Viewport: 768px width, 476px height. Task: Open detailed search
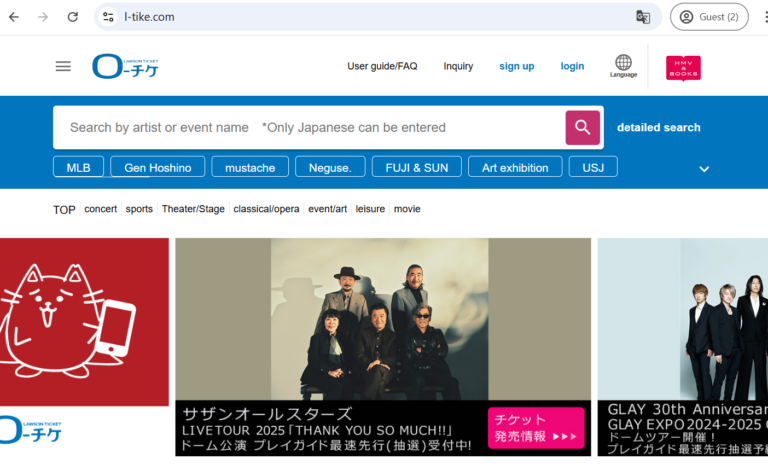click(658, 127)
